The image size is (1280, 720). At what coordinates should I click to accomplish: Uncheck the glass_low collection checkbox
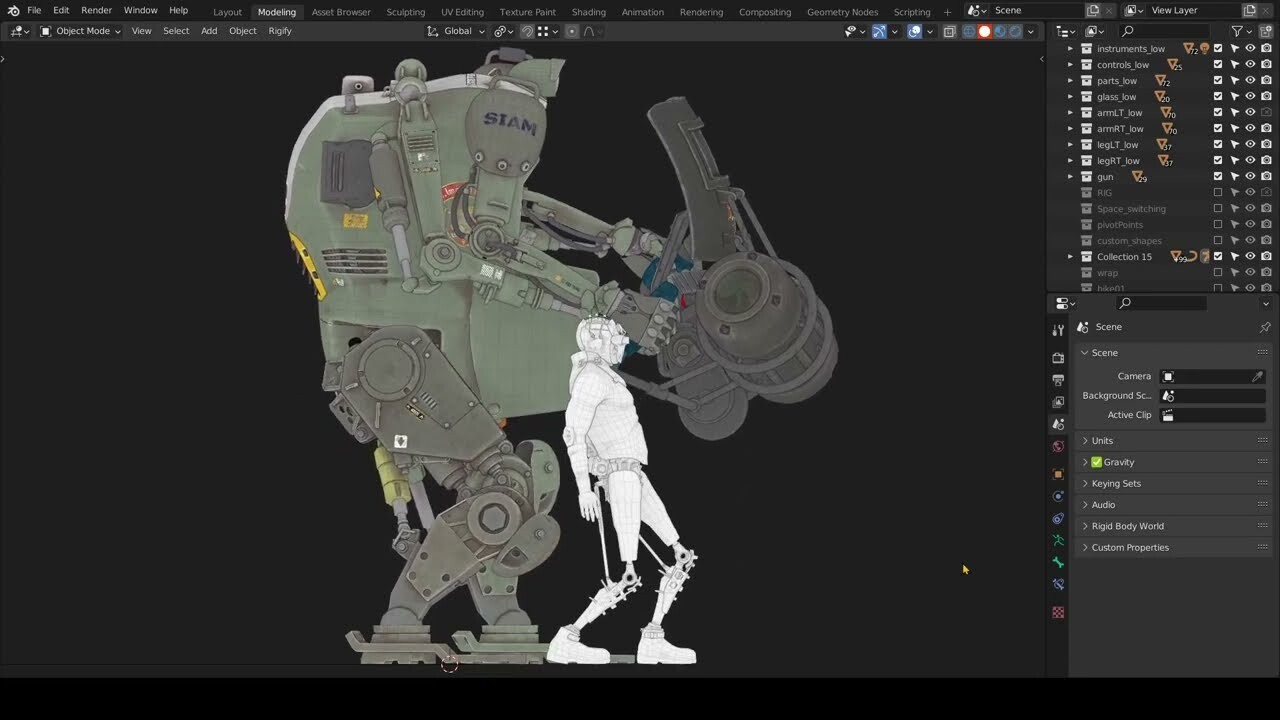(x=1218, y=96)
